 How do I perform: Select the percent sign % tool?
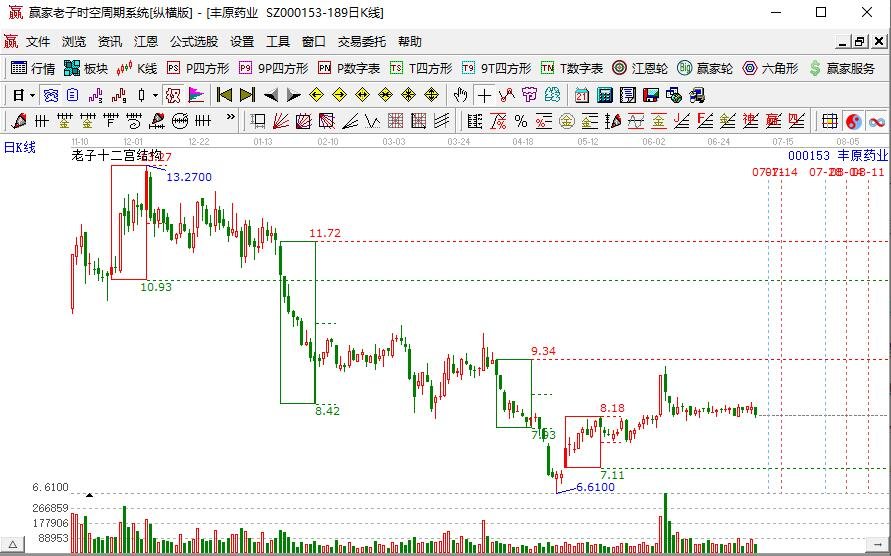click(521, 121)
